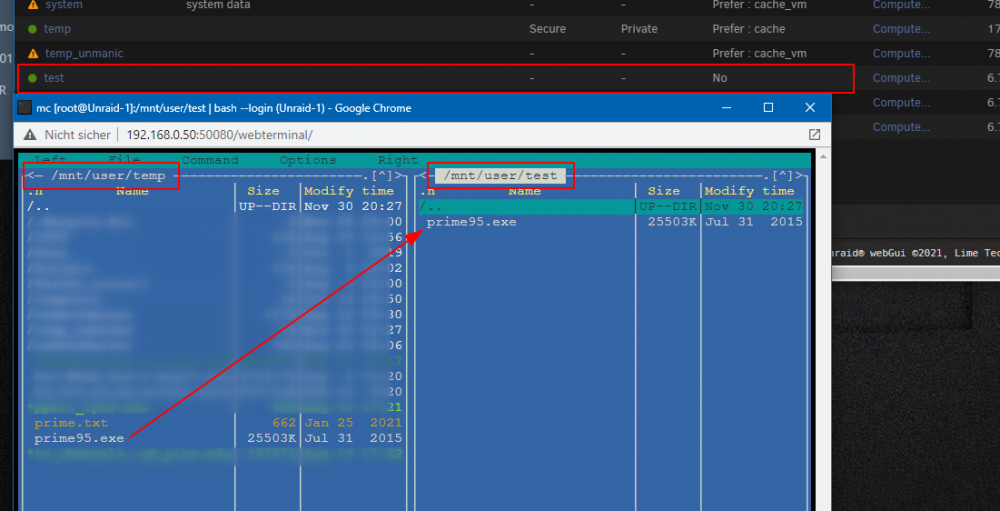Viewport: 1000px width, 511px height.
Task: Click the warning triangle for system share
Action: [x=33, y=4]
